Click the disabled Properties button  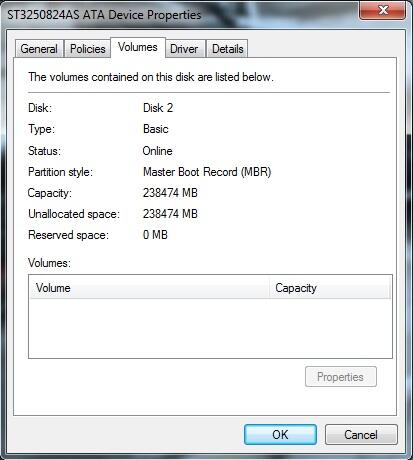click(341, 377)
